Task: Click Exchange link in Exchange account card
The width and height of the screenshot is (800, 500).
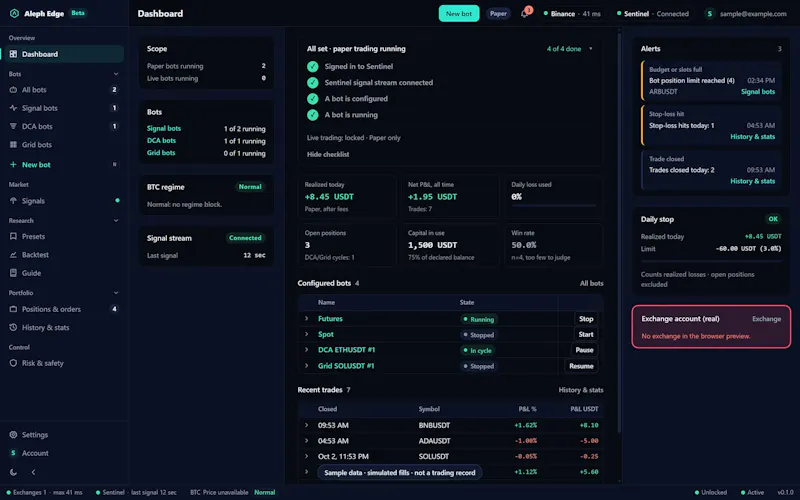Action: coord(766,319)
